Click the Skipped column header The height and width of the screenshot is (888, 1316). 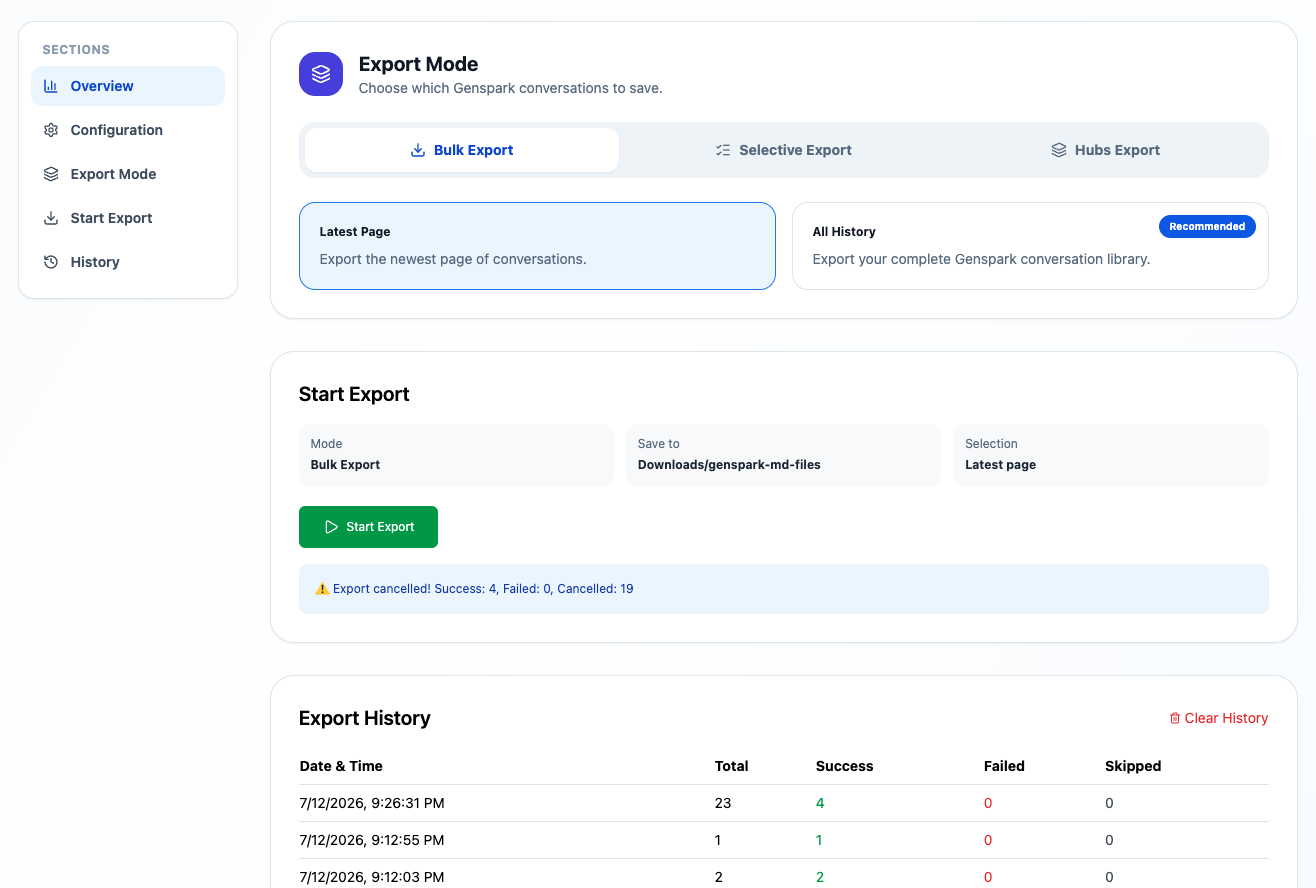tap(1133, 766)
